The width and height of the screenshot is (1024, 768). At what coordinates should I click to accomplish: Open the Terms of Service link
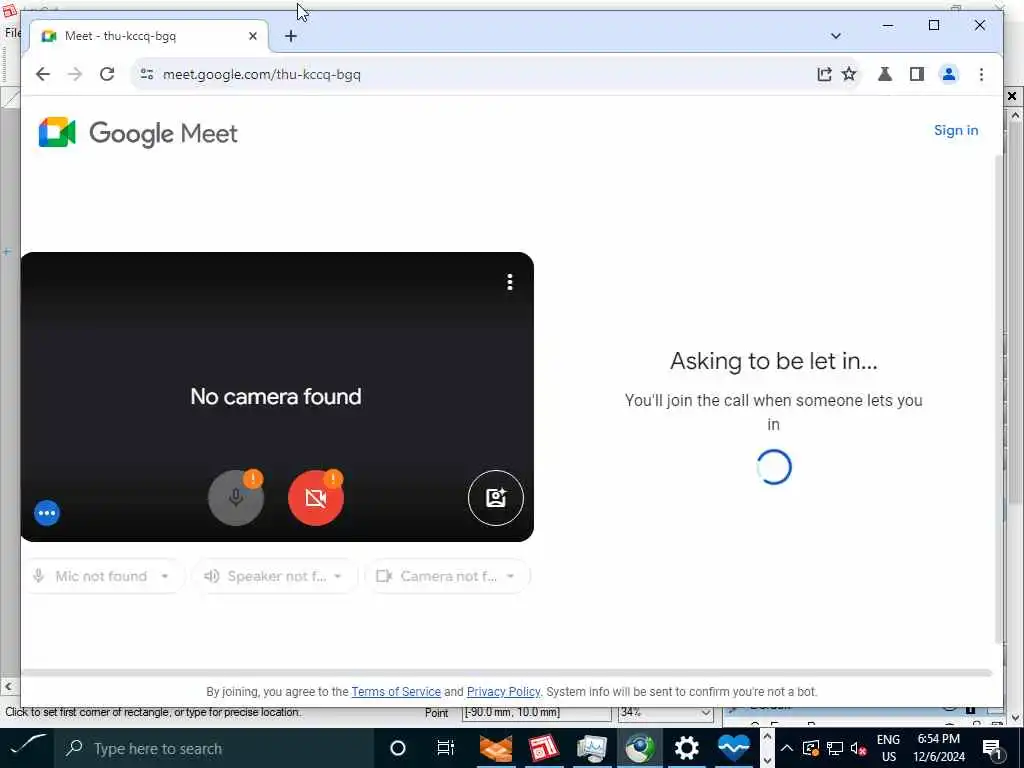[x=396, y=692]
